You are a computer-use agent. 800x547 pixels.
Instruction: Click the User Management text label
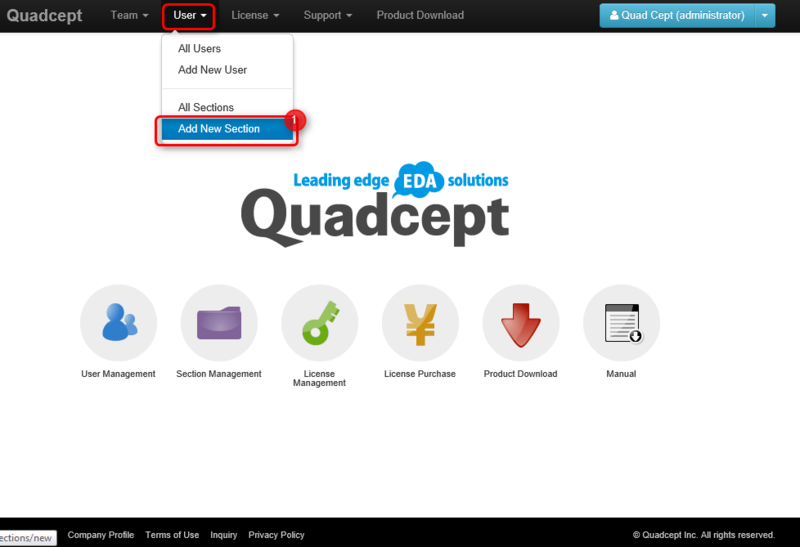click(x=118, y=374)
